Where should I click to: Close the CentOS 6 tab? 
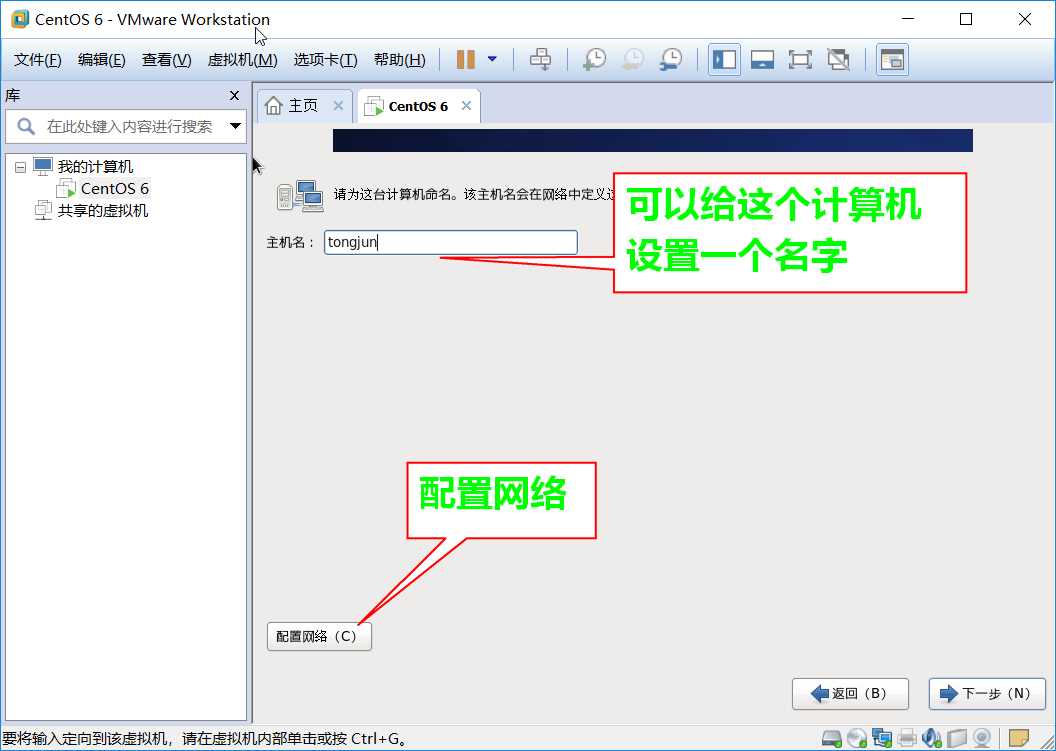point(466,106)
